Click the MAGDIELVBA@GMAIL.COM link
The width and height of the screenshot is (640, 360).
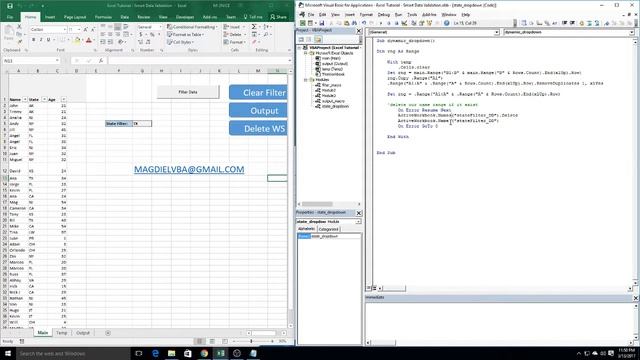[x=189, y=169]
